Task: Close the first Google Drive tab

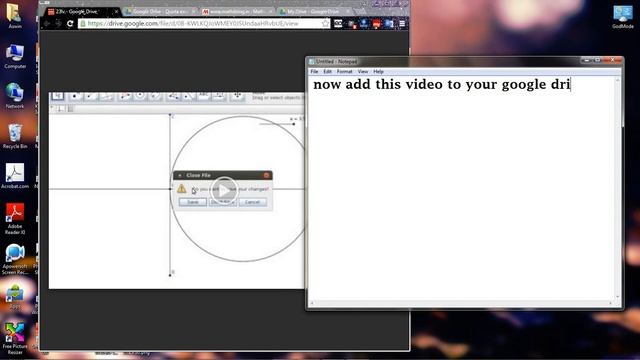Action: (116, 12)
